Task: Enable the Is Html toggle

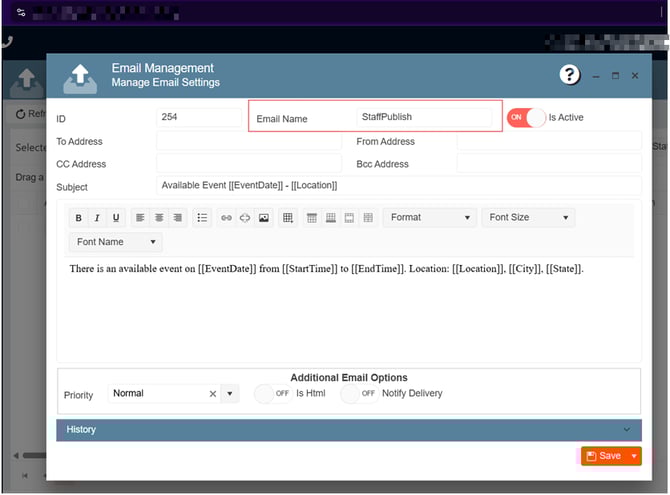Action: click(x=272, y=394)
